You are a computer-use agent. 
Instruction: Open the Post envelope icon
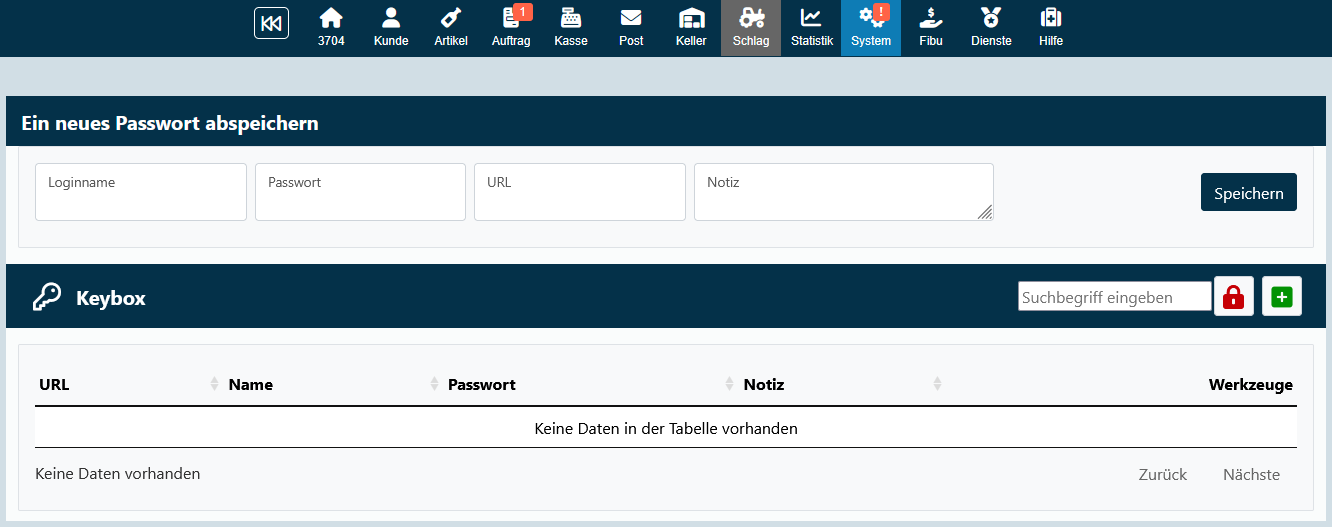pyautogui.click(x=631, y=27)
